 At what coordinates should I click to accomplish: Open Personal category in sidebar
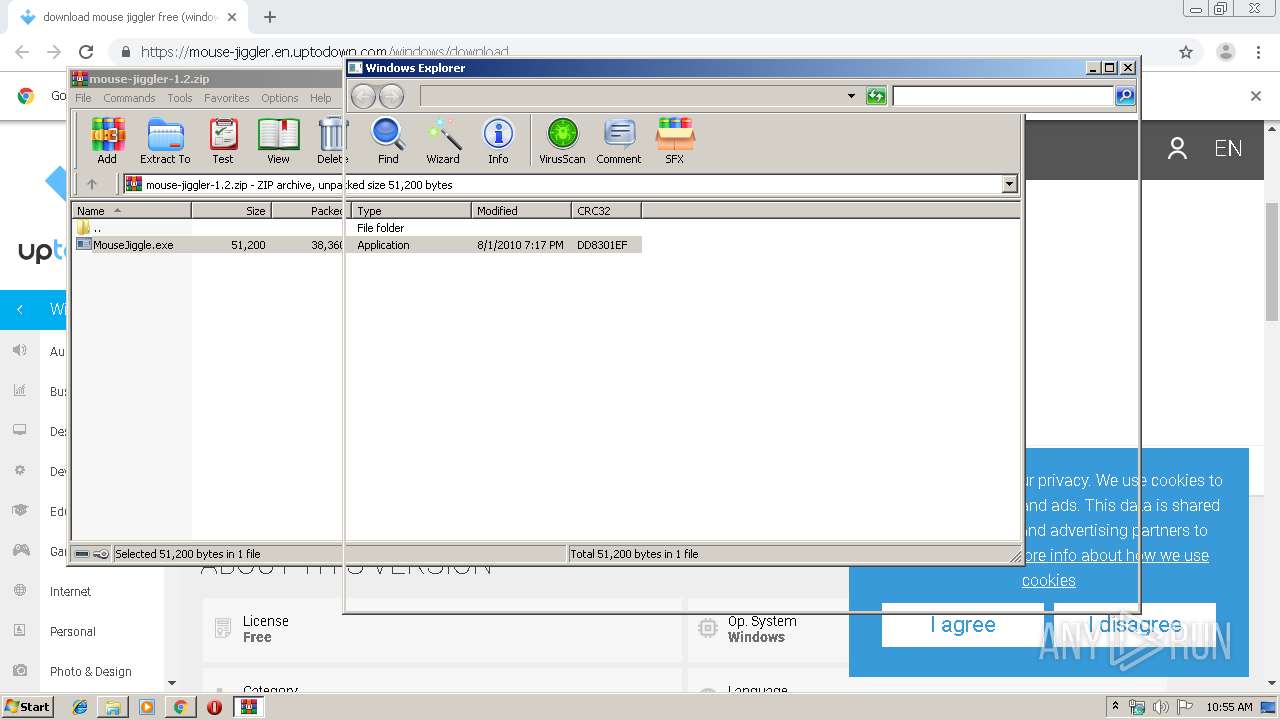(x=73, y=632)
